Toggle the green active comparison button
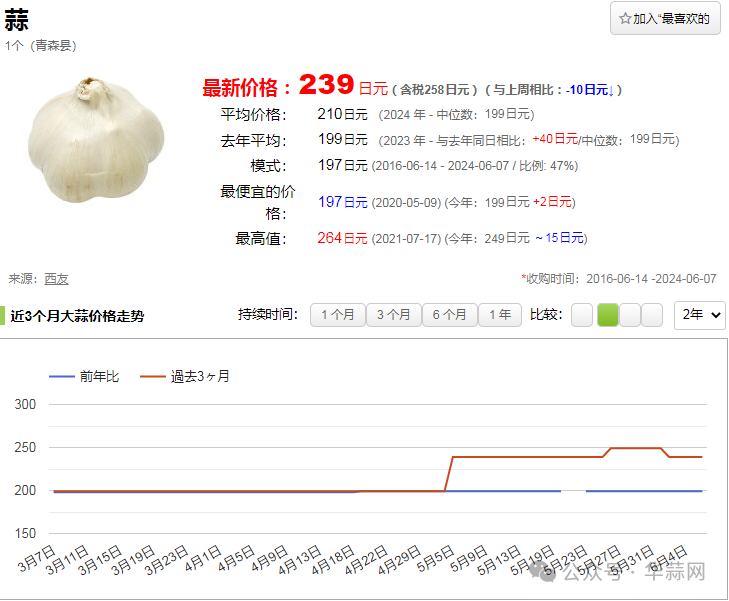This screenshot has width=729, height=601. pyautogui.click(x=607, y=315)
